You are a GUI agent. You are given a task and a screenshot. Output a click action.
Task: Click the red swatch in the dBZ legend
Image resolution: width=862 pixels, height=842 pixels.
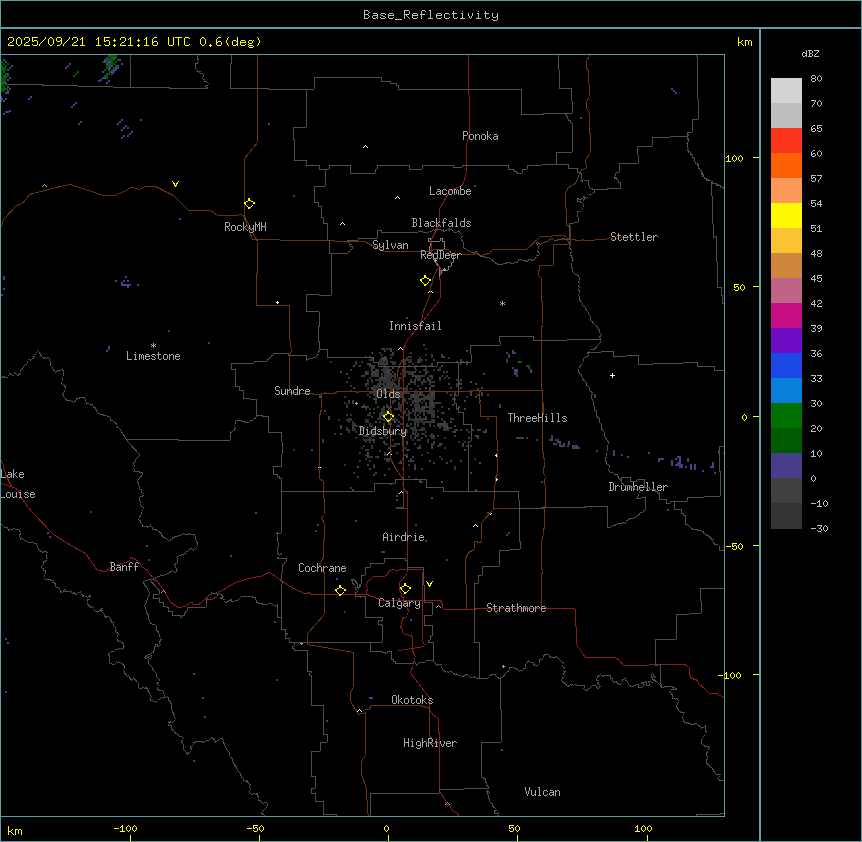point(786,141)
